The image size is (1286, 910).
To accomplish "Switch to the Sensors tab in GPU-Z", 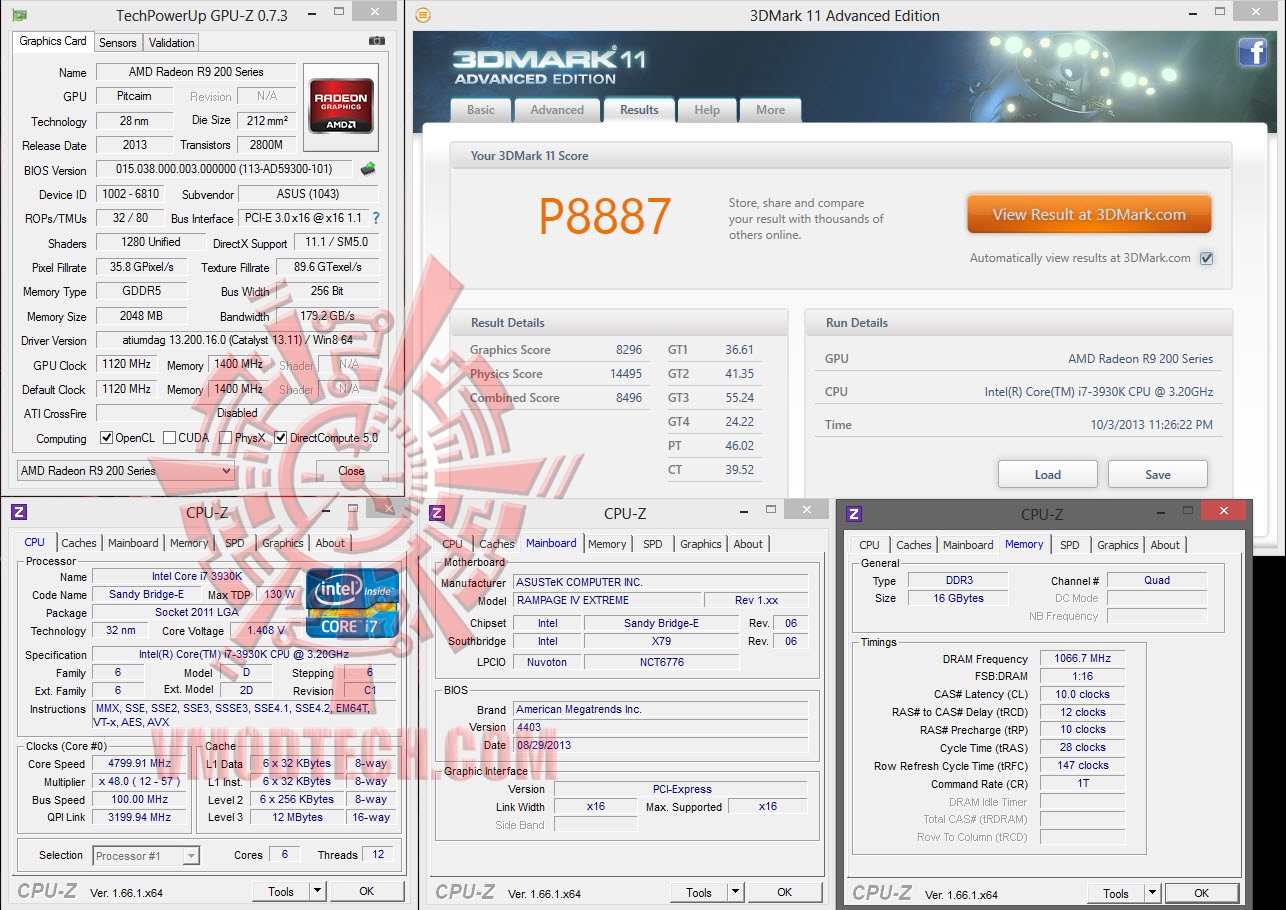I will (118, 42).
